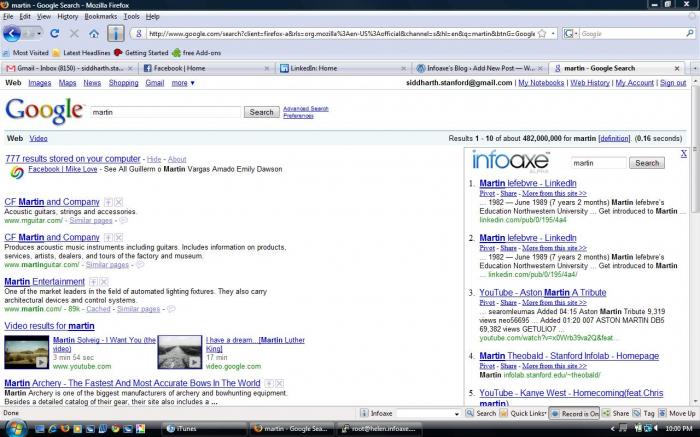Toggle the Infoaxe Record is On button
The width and height of the screenshot is (700, 437).
click(574, 413)
